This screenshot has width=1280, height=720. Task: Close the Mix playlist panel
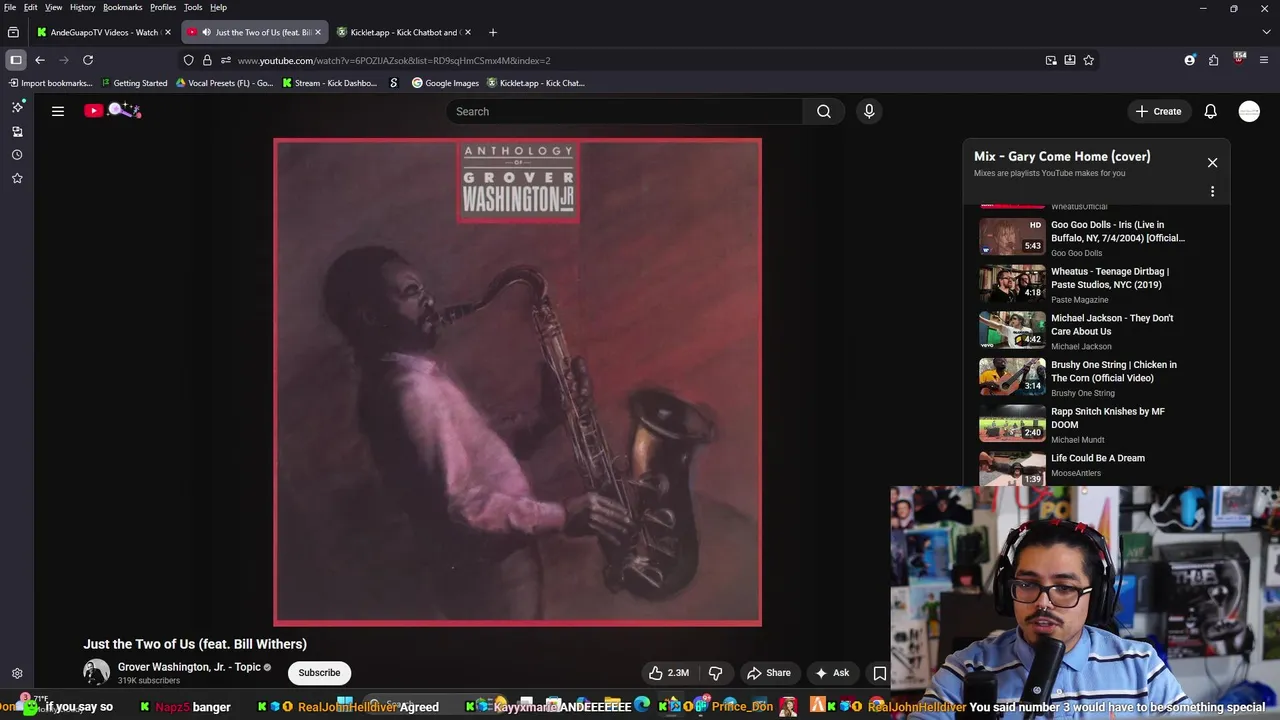1212,162
